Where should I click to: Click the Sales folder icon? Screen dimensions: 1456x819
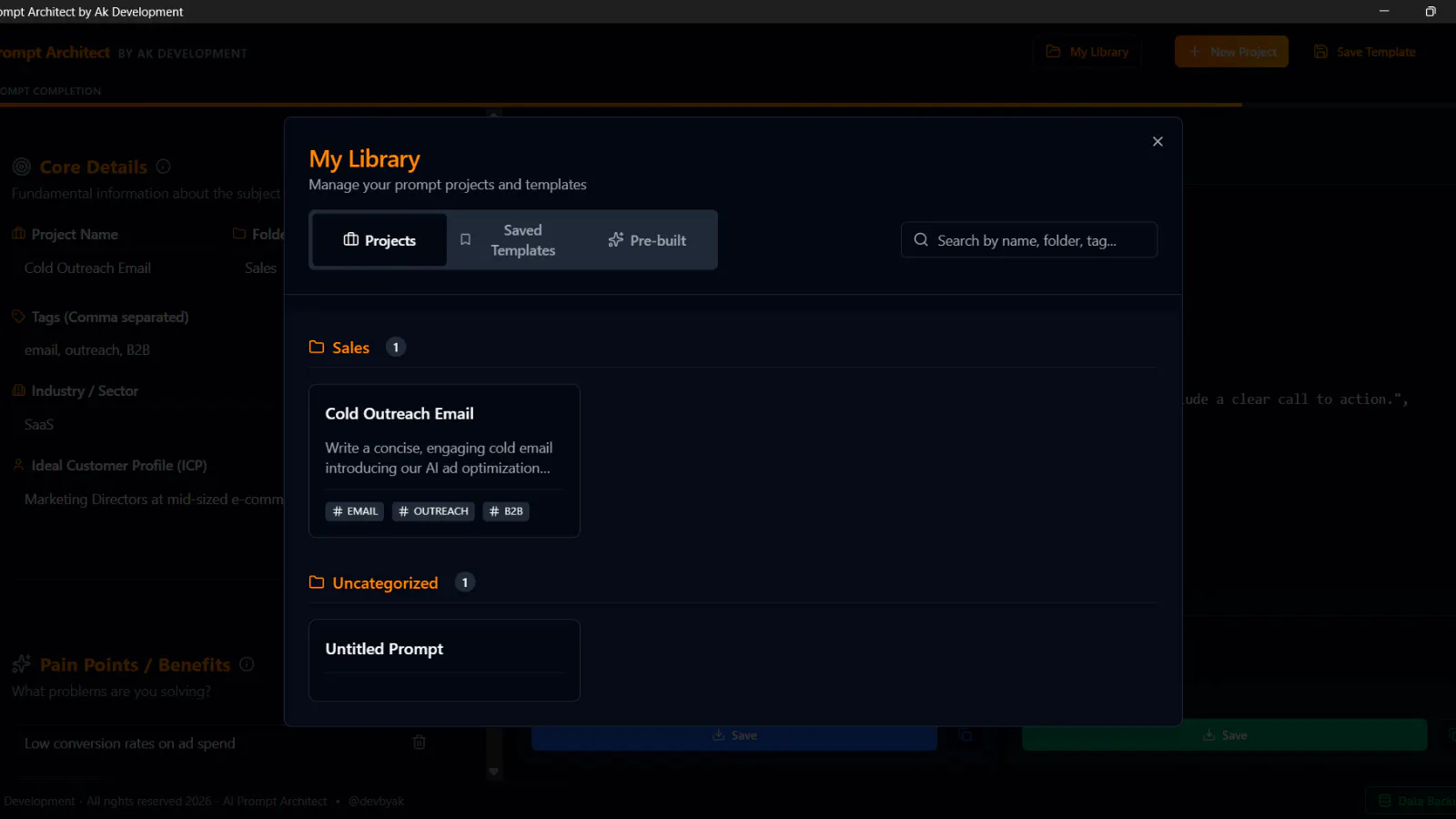[317, 347]
